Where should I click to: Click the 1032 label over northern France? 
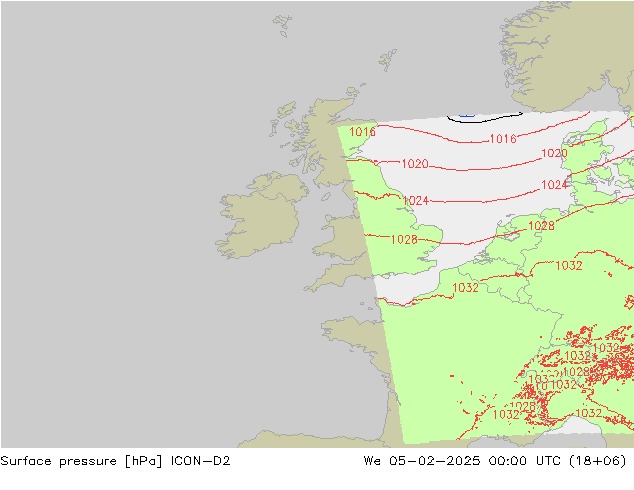click(x=465, y=288)
